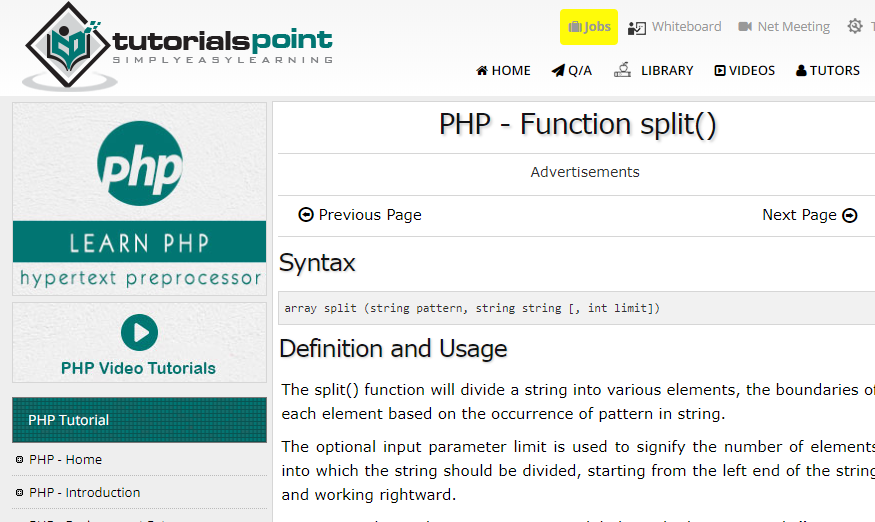Click the Next Page arrow icon
Image resolution: width=875 pixels, height=522 pixels.
(x=849, y=215)
